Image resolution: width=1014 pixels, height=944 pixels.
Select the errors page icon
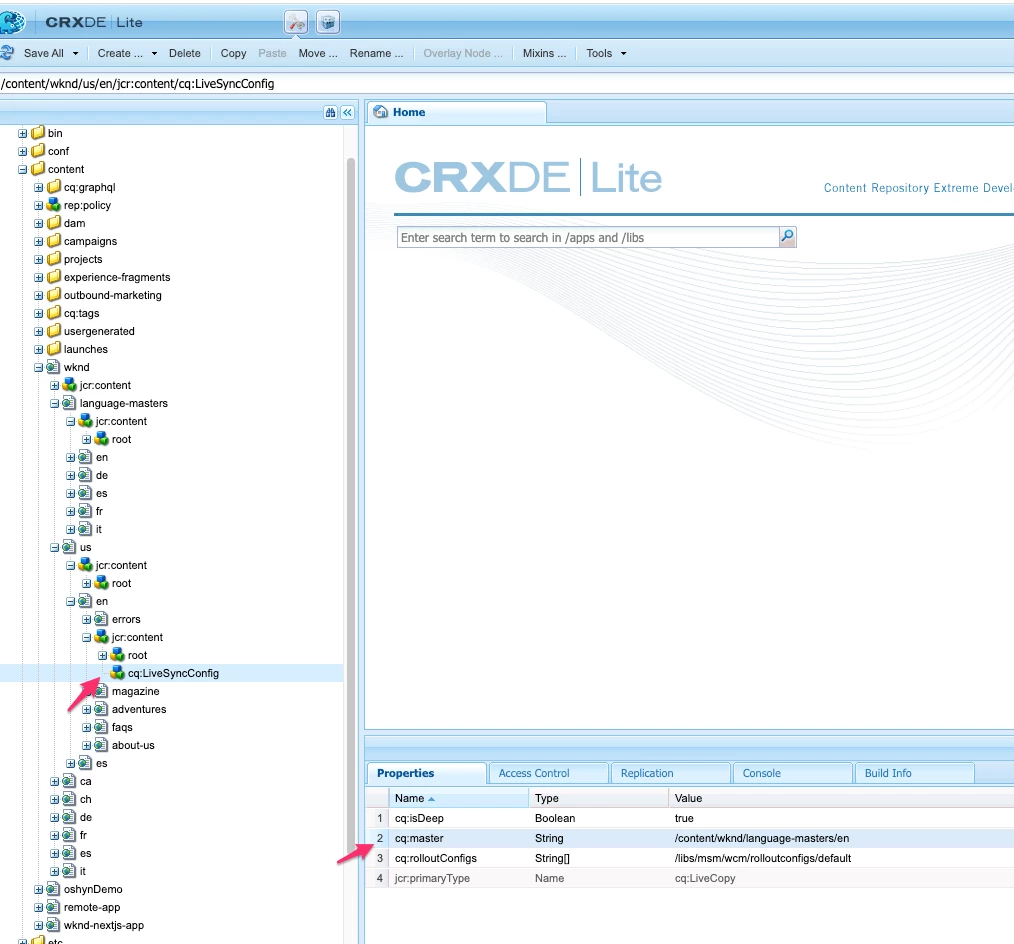[102, 619]
